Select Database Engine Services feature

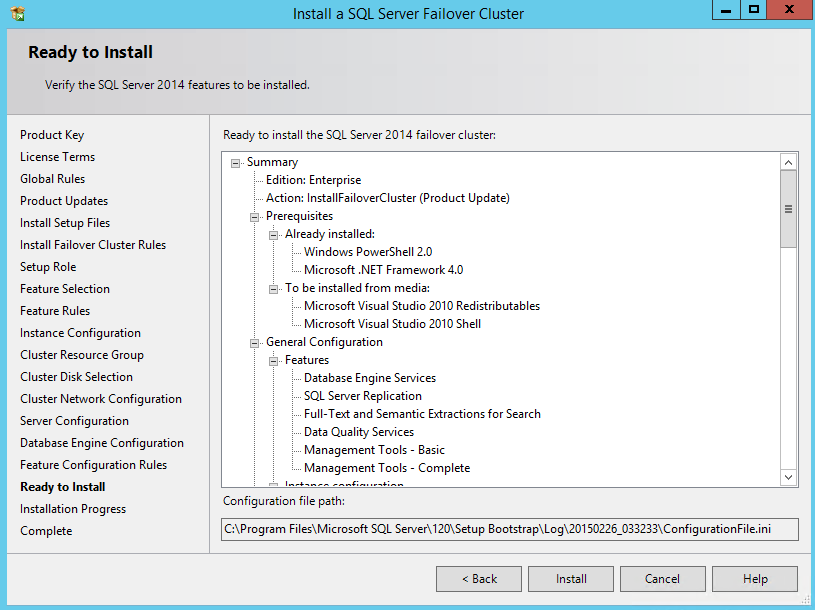(370, 378)
